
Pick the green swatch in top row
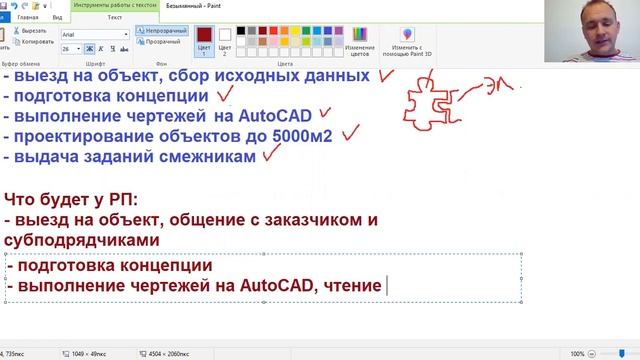pyautogui.click(x=306, y=31)
